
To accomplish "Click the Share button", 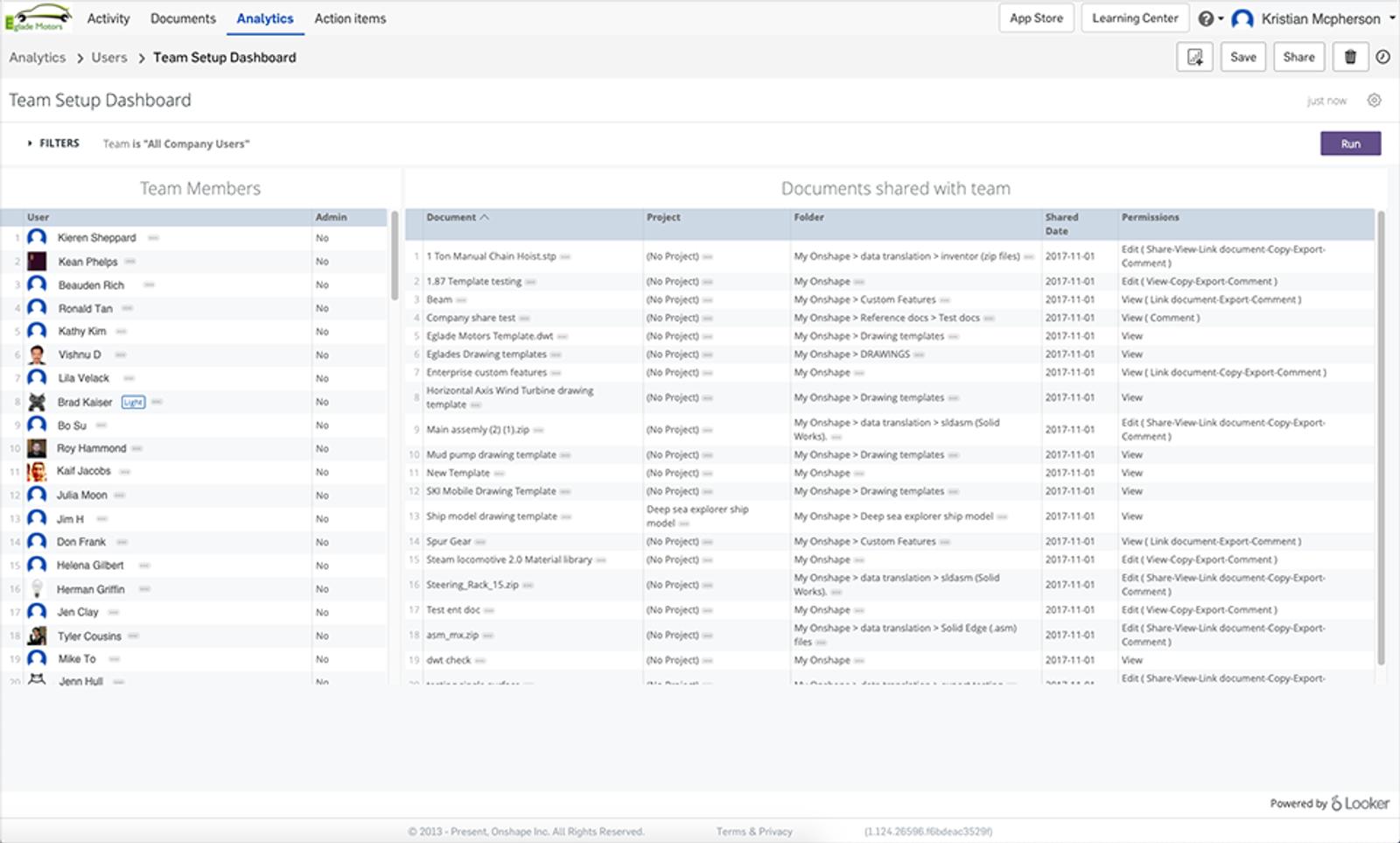I will [1298, 58].
